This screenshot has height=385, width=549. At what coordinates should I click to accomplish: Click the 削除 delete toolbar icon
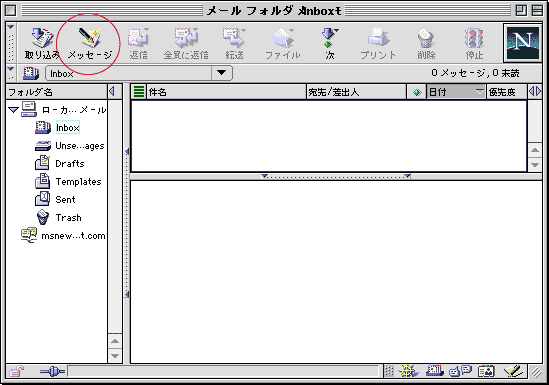tap(426, 38)
